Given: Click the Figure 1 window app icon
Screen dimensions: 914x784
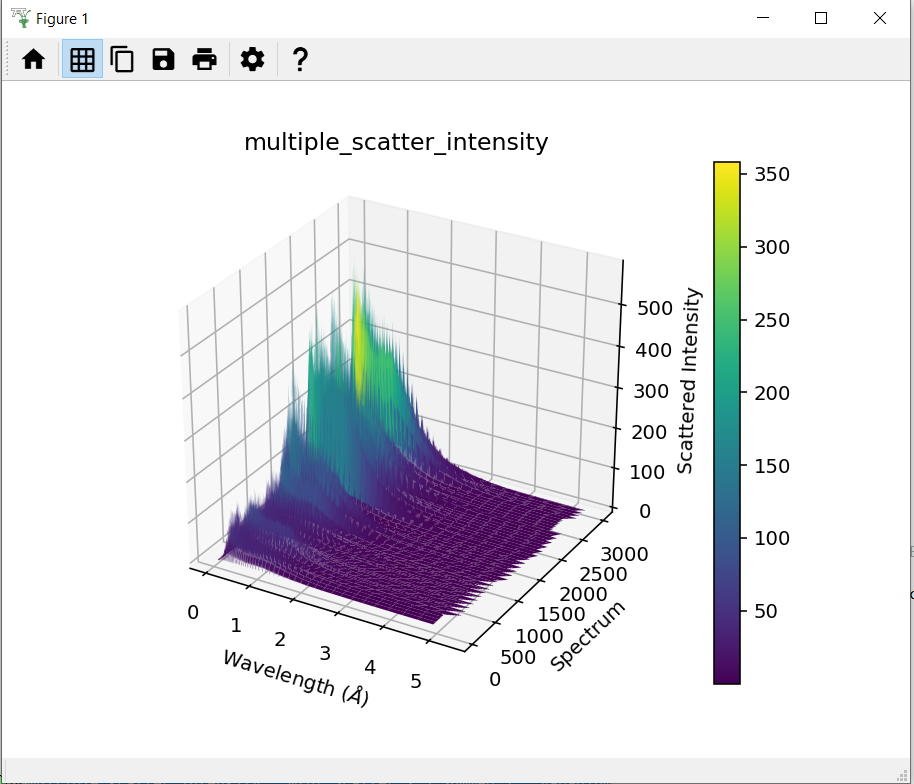Looking at the screenshot, I should [x=20, y=18].
